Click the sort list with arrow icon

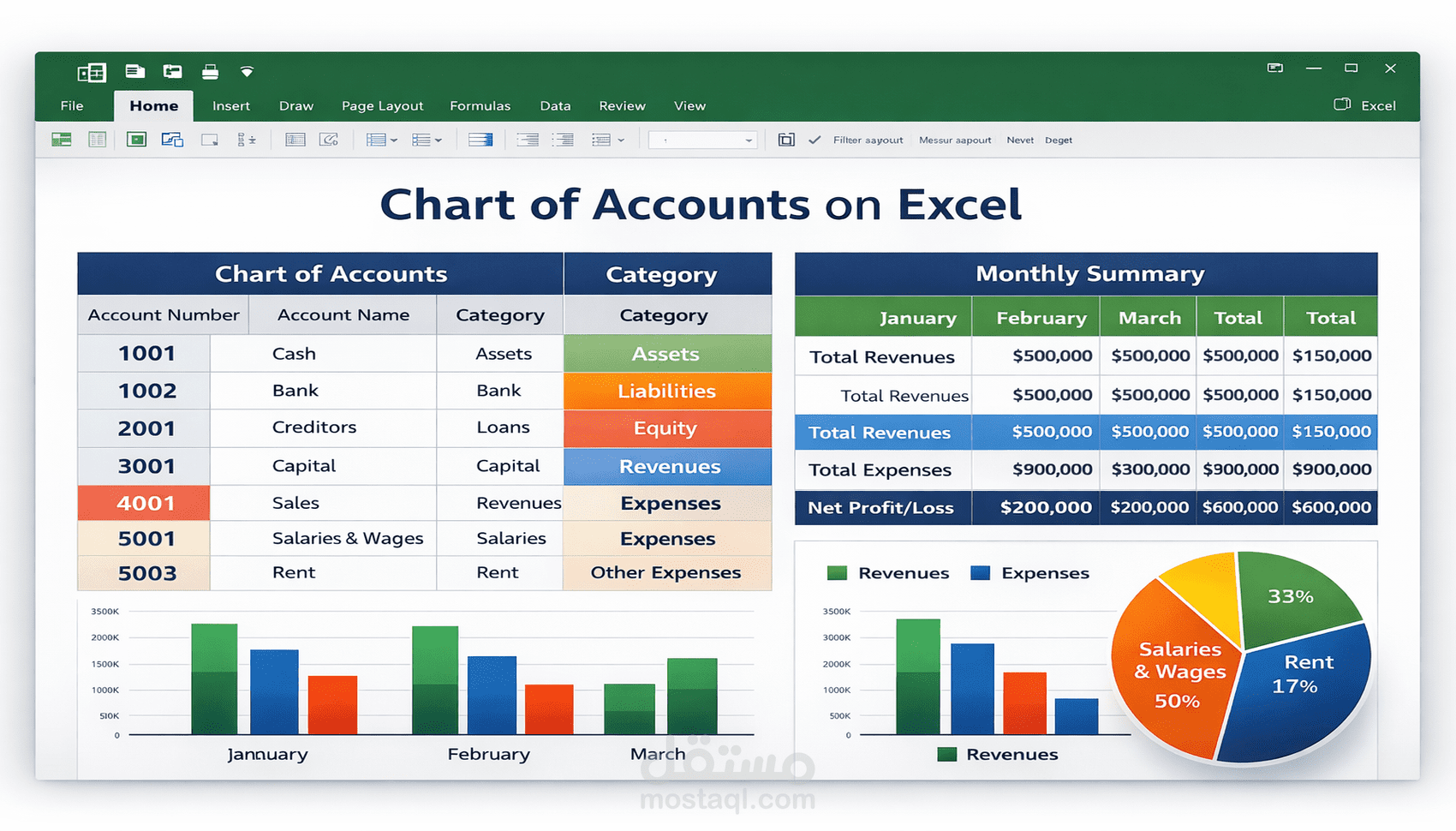click(247, 140)
